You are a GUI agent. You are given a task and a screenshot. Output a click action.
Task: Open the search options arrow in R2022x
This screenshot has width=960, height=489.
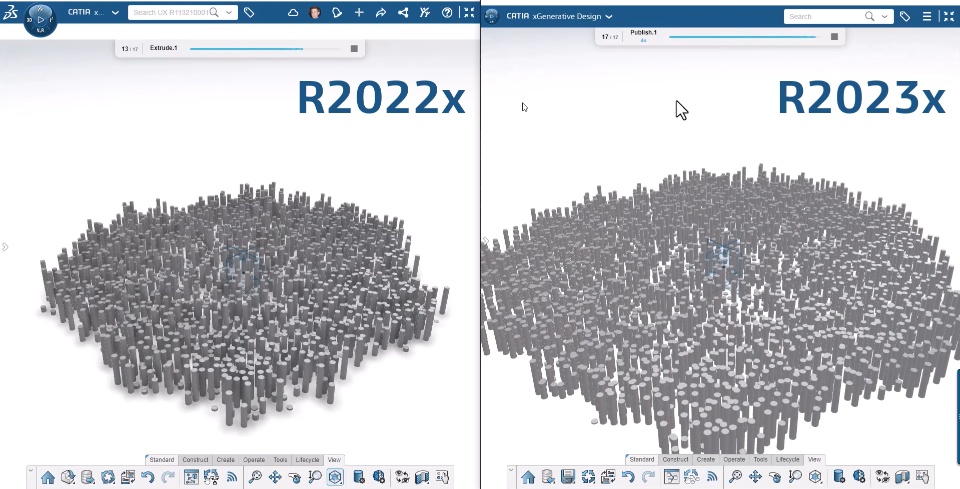(229, 12)
